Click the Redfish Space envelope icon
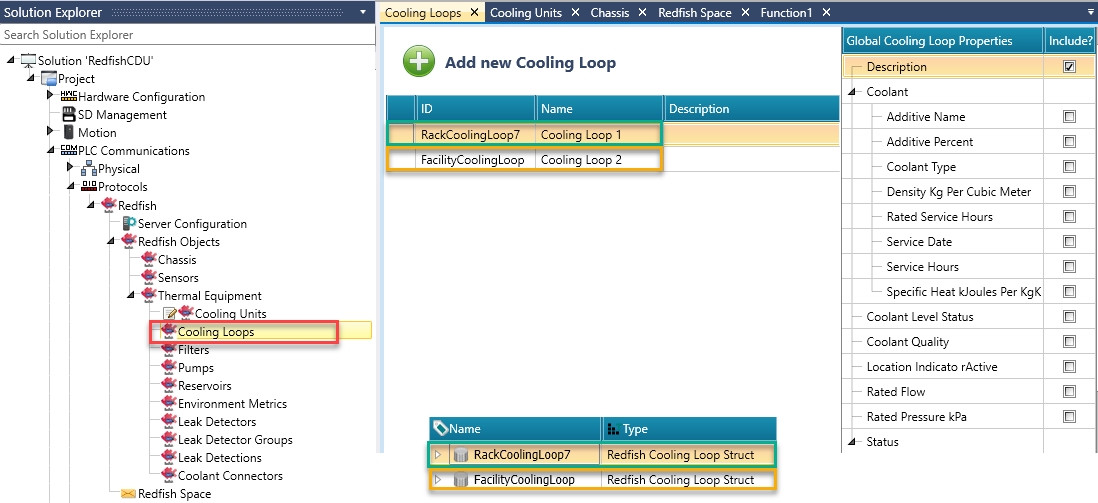 pos(128,494)
